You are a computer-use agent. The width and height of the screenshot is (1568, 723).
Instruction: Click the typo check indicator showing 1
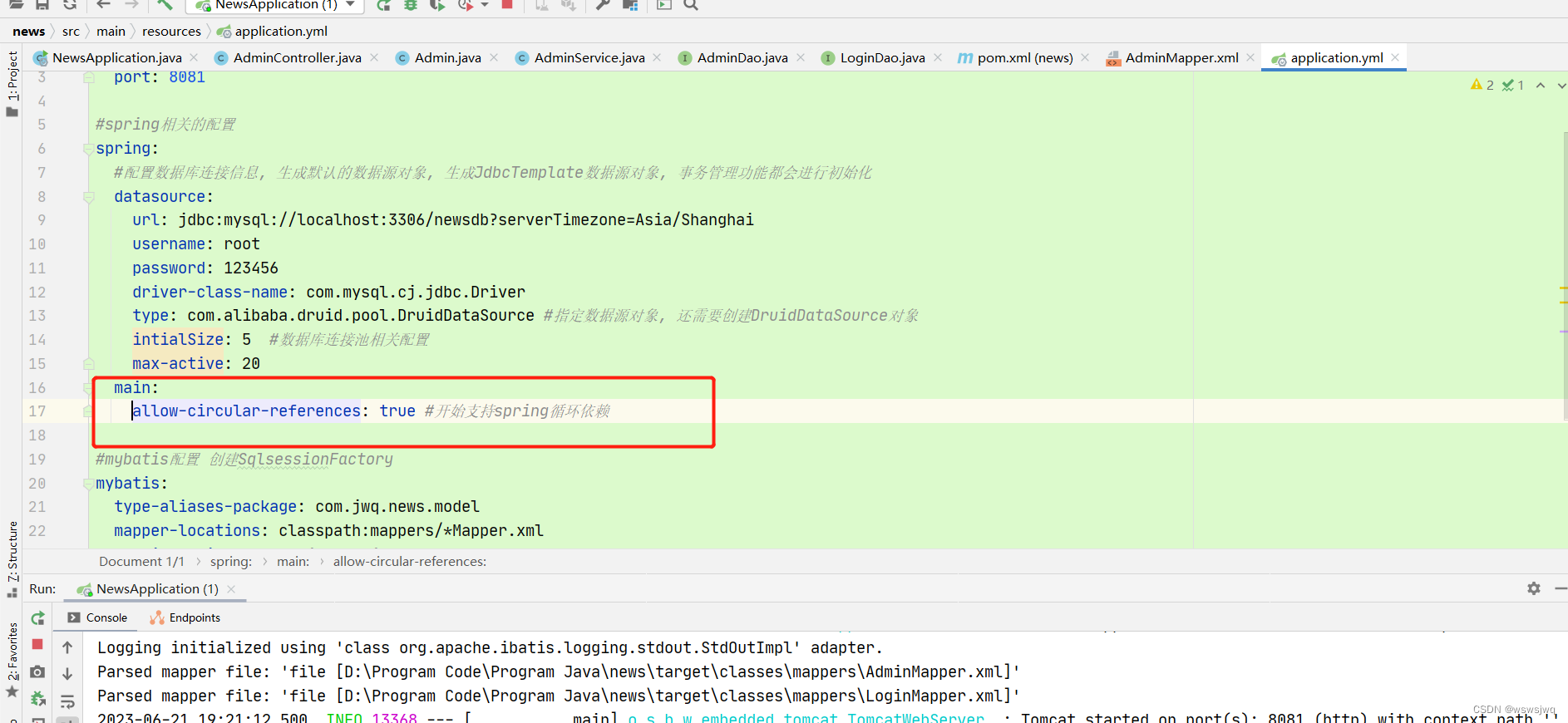[x=1513, y=85]
